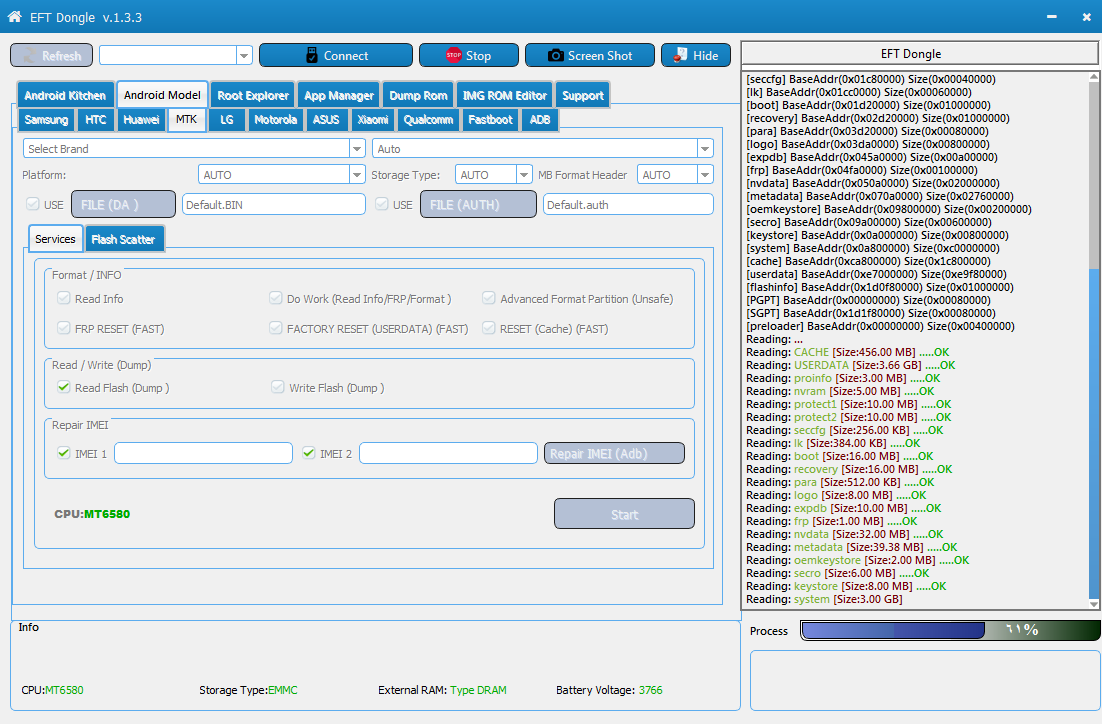Click the IMEI 2 input field
Screen dimensions: 1102x724
tap(448, 453)
